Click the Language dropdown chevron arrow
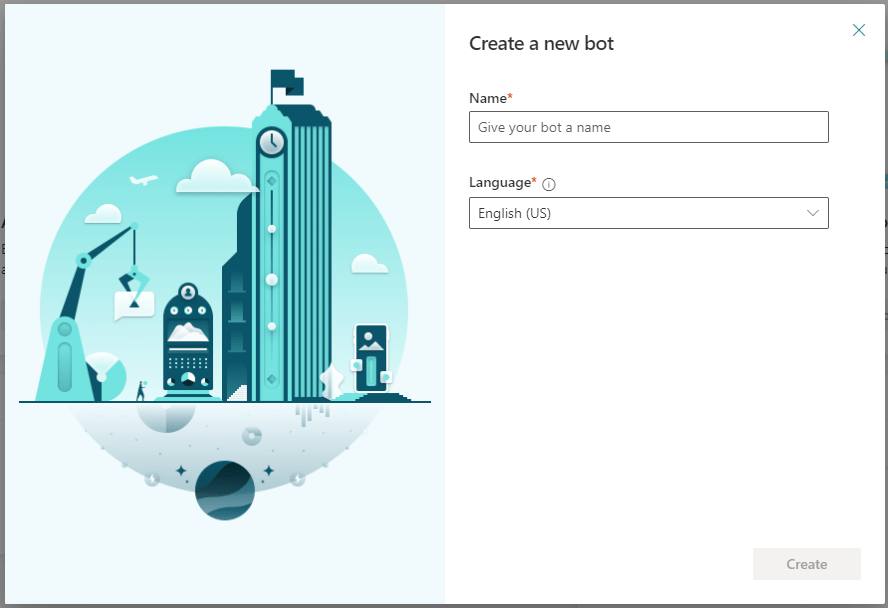The width and height of the screenshot is (888, 608). click(x=812, y=213)
